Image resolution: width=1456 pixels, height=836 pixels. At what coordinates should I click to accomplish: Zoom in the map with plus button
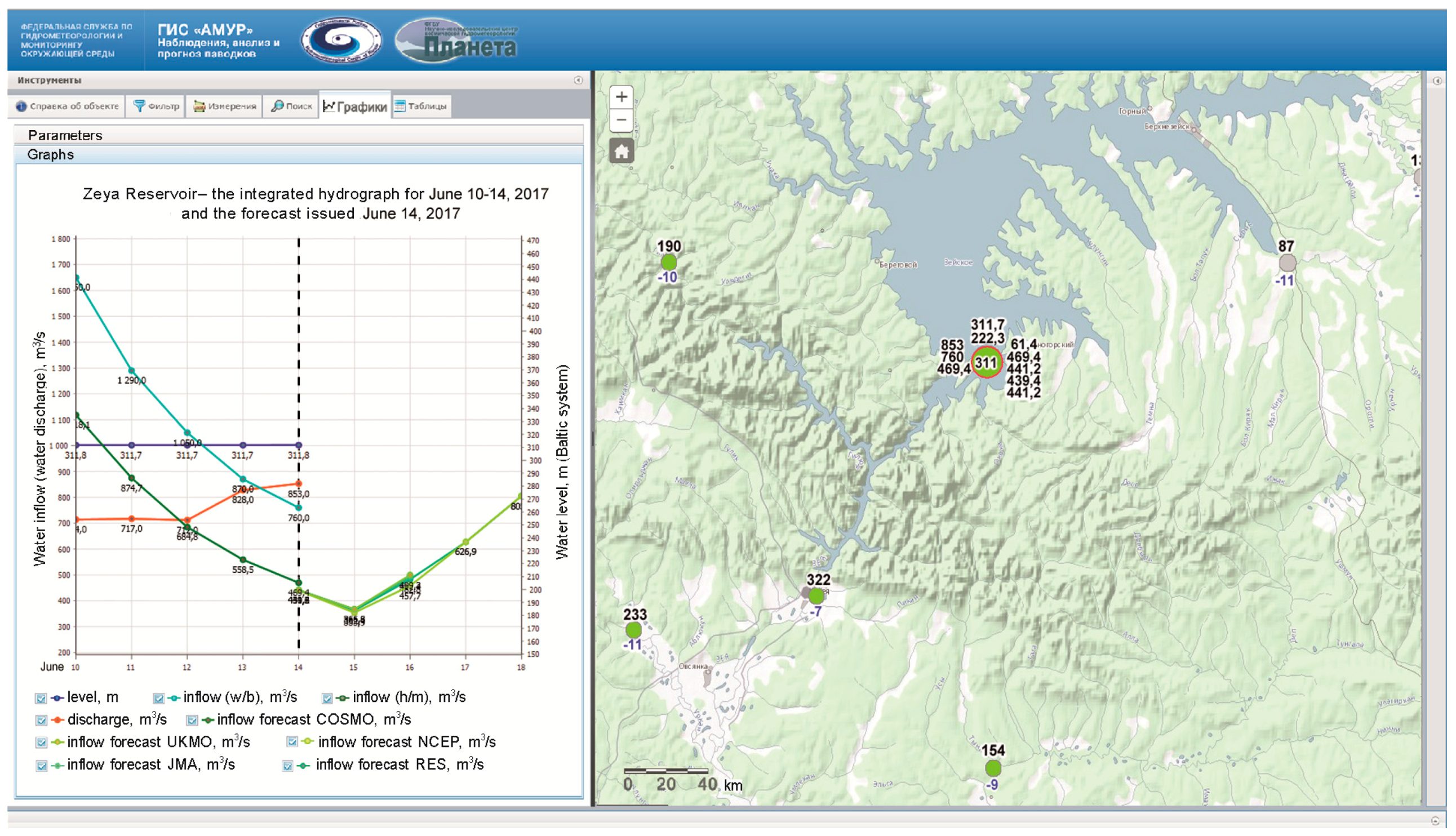(x=621, y=97)
